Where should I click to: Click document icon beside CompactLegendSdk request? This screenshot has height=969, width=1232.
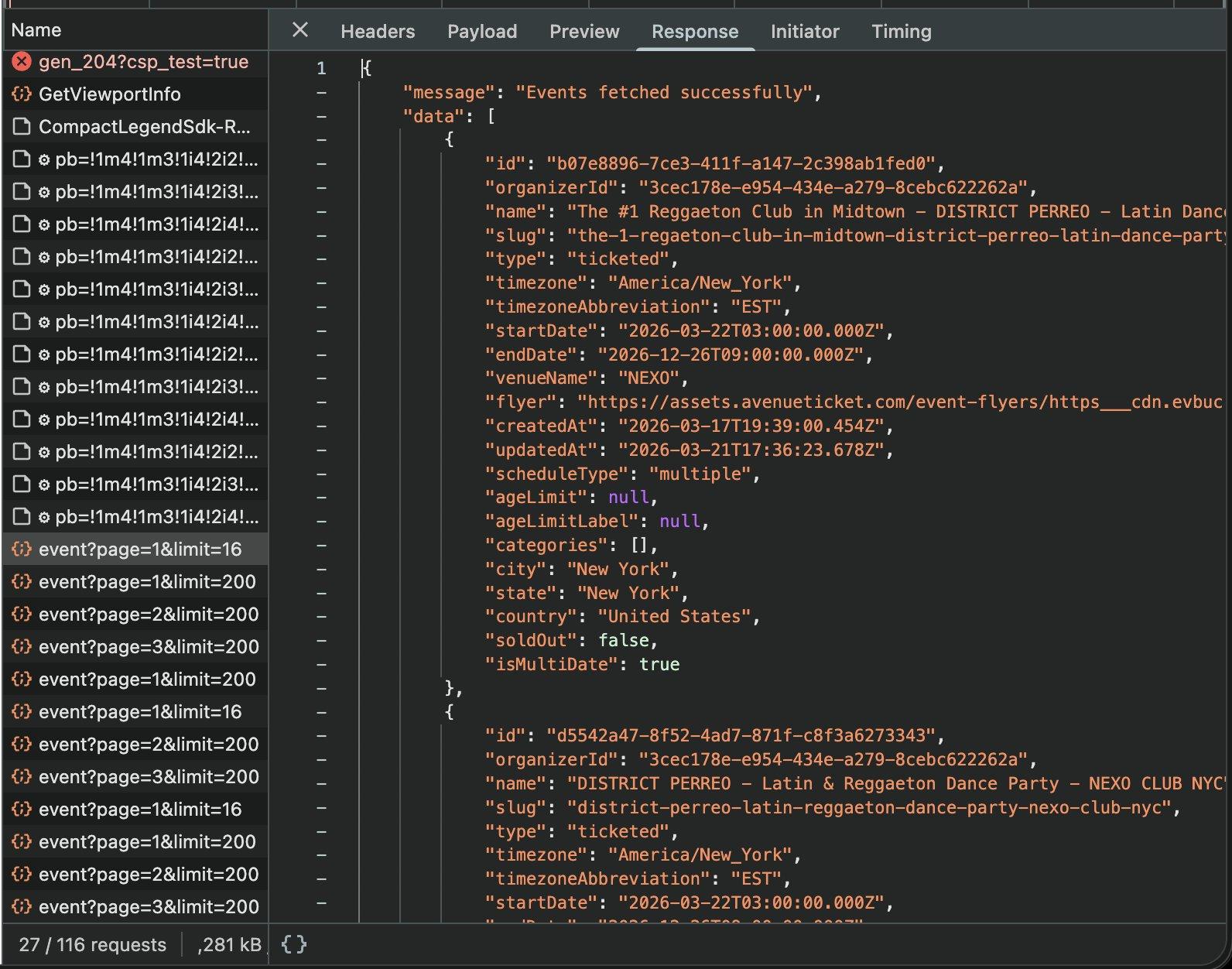pos(22,127)
